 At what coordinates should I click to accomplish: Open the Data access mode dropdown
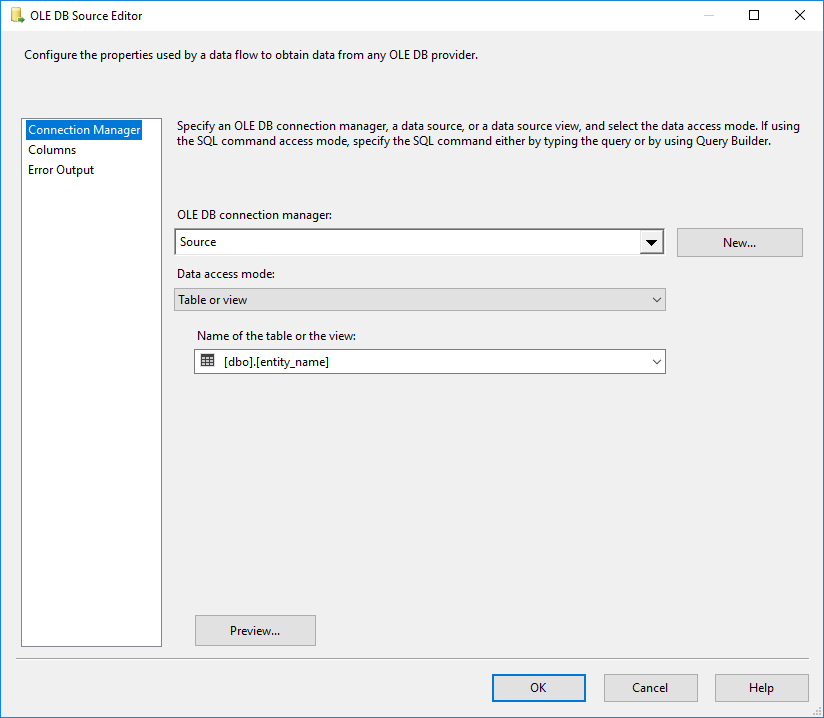420,300
